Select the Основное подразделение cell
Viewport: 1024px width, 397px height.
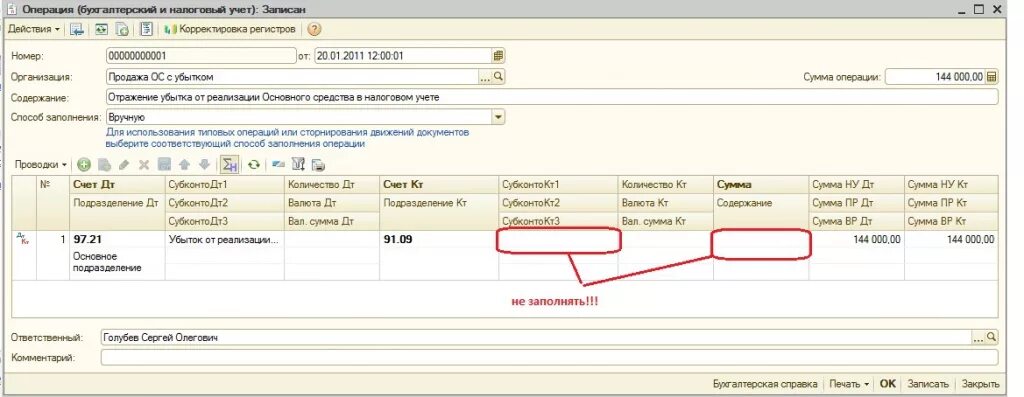tap(118, 262)
